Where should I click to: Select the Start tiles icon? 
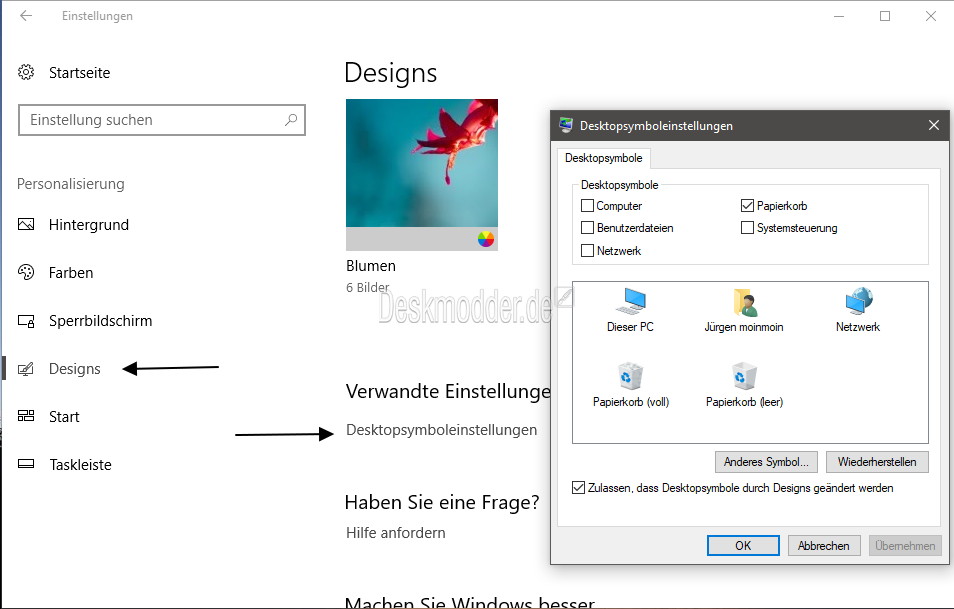pyautogui.click(x=26, y=416)
